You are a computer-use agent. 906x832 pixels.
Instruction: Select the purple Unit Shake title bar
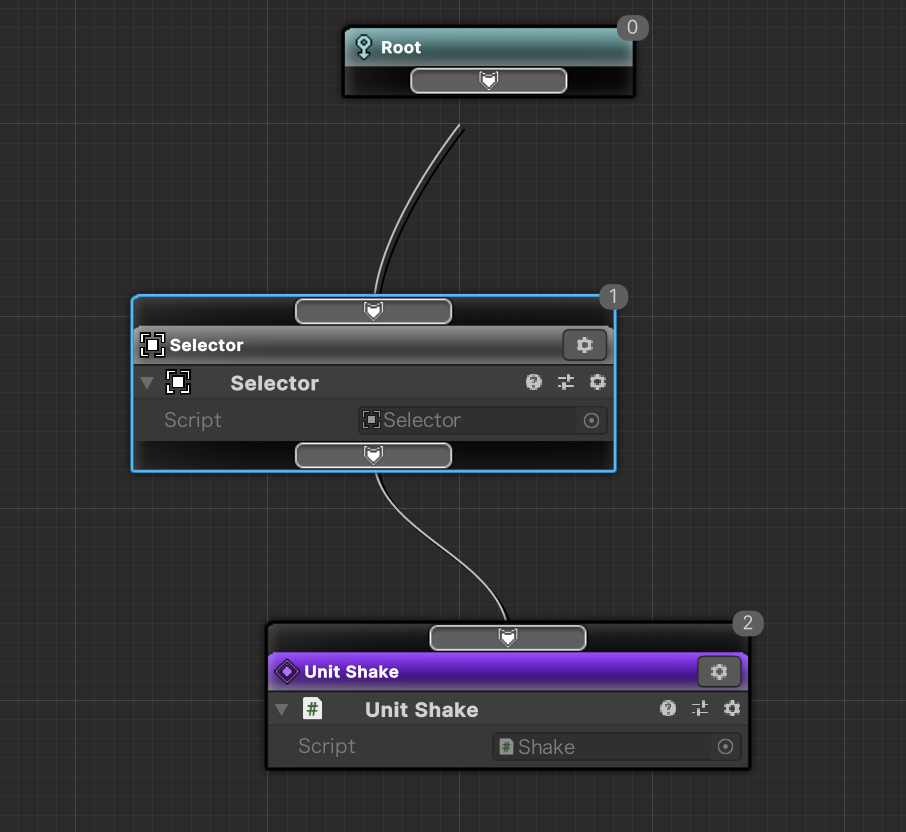pyautogui.click(x=480, y=672)
